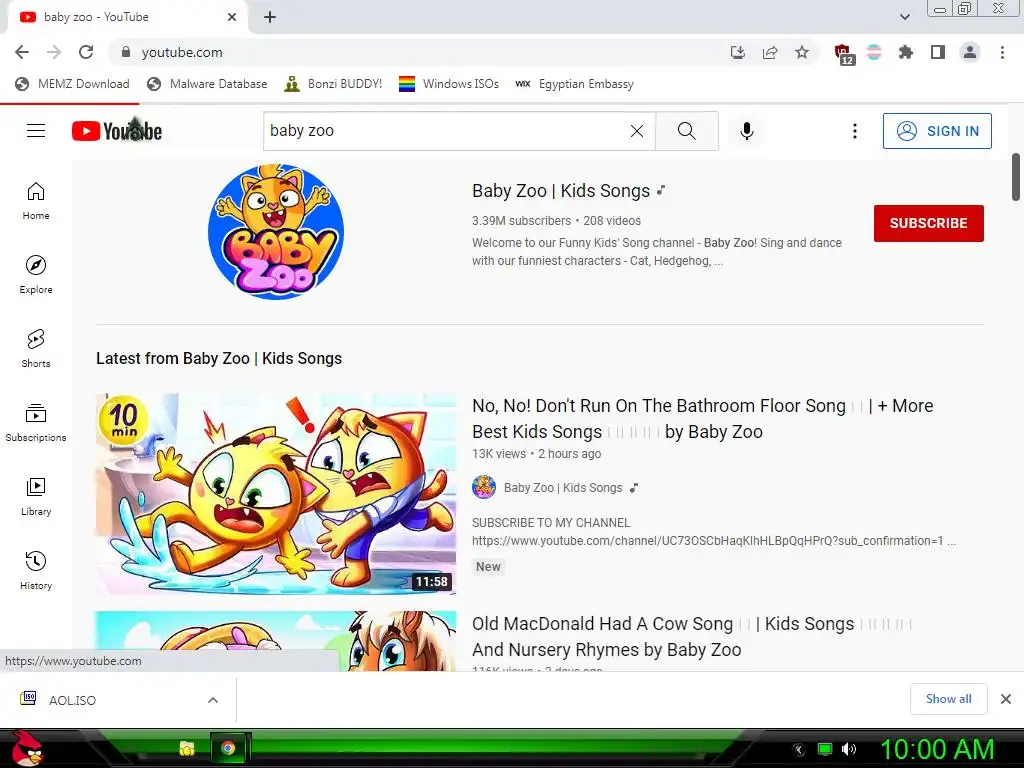This screenshot has width=1024, height=768.
Task: Click the pink and blue striped extension icon
Action: (x=874, y=52)
